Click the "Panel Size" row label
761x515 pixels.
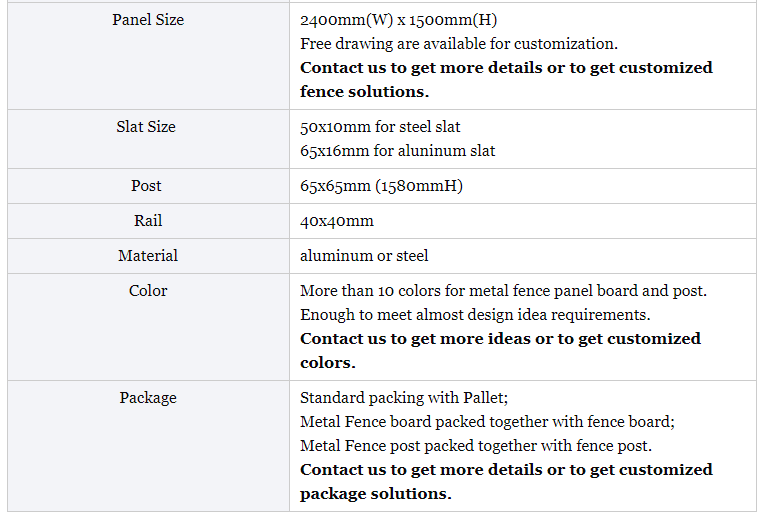pos(148,20)
